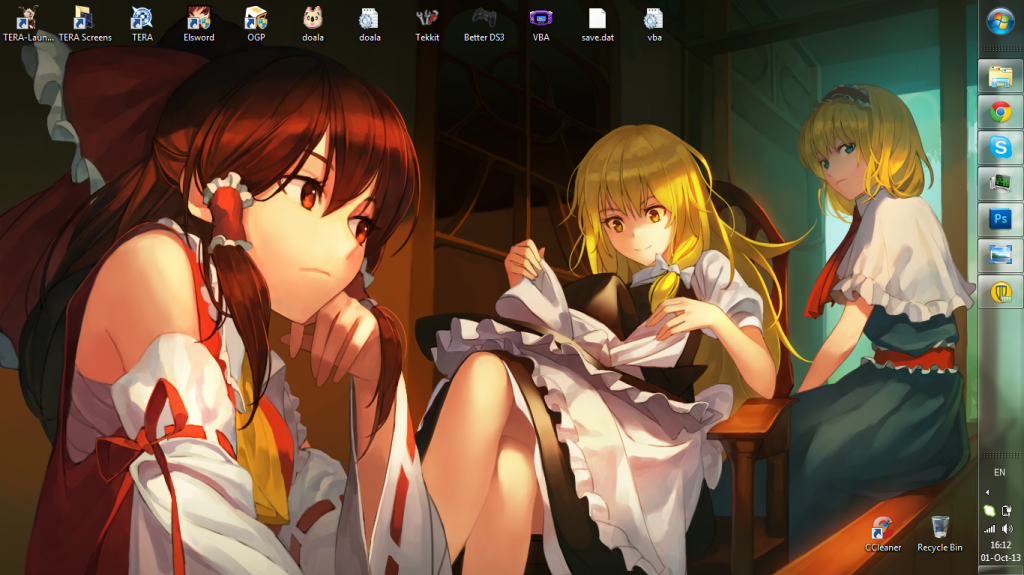Click the volume speaker tray icon
Image resolution: width=1024 pixels, height=575 pixels.
pyautogui.click(x=1008, y=528)
